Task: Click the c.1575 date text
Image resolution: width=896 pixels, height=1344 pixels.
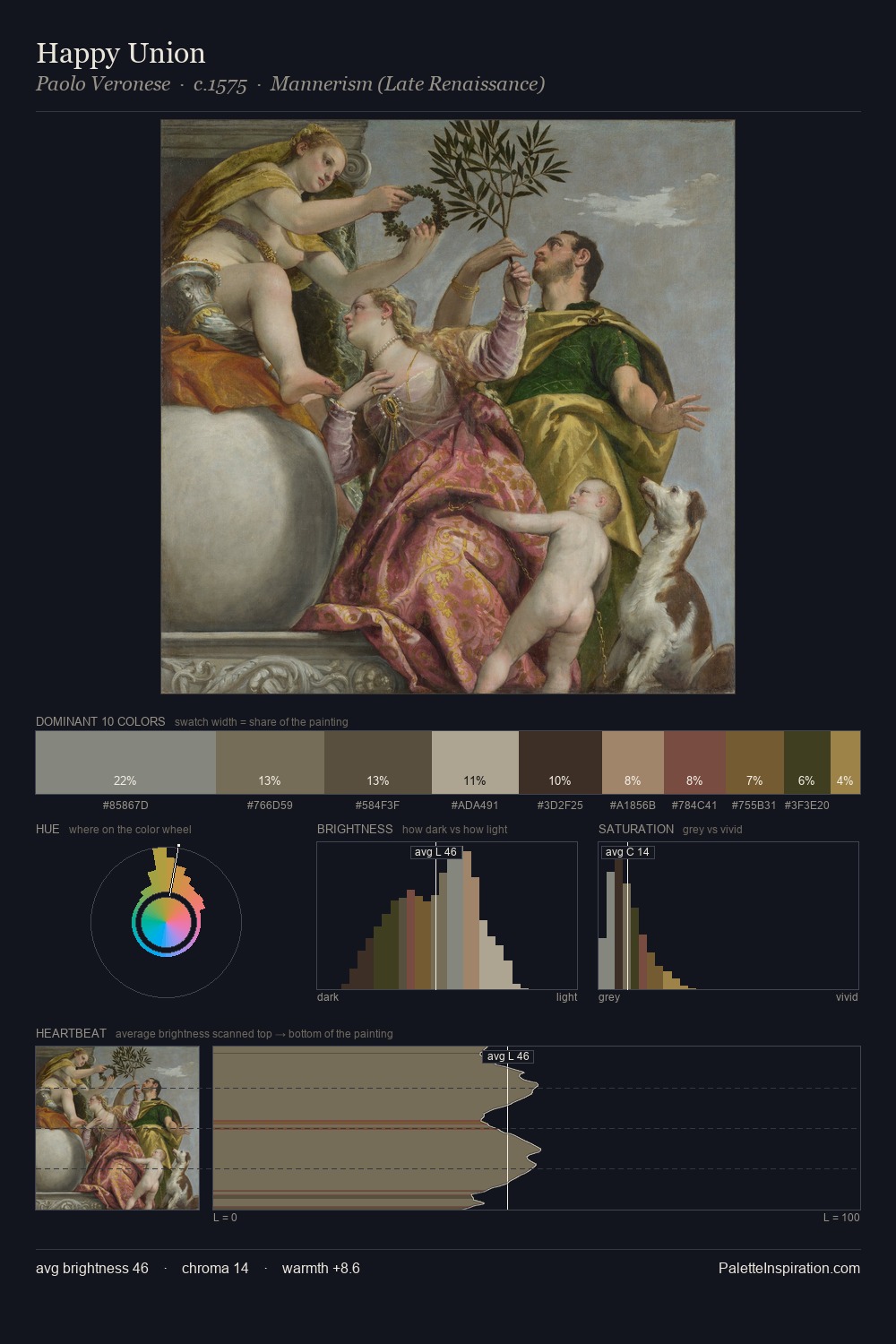Action: [220, 84]
